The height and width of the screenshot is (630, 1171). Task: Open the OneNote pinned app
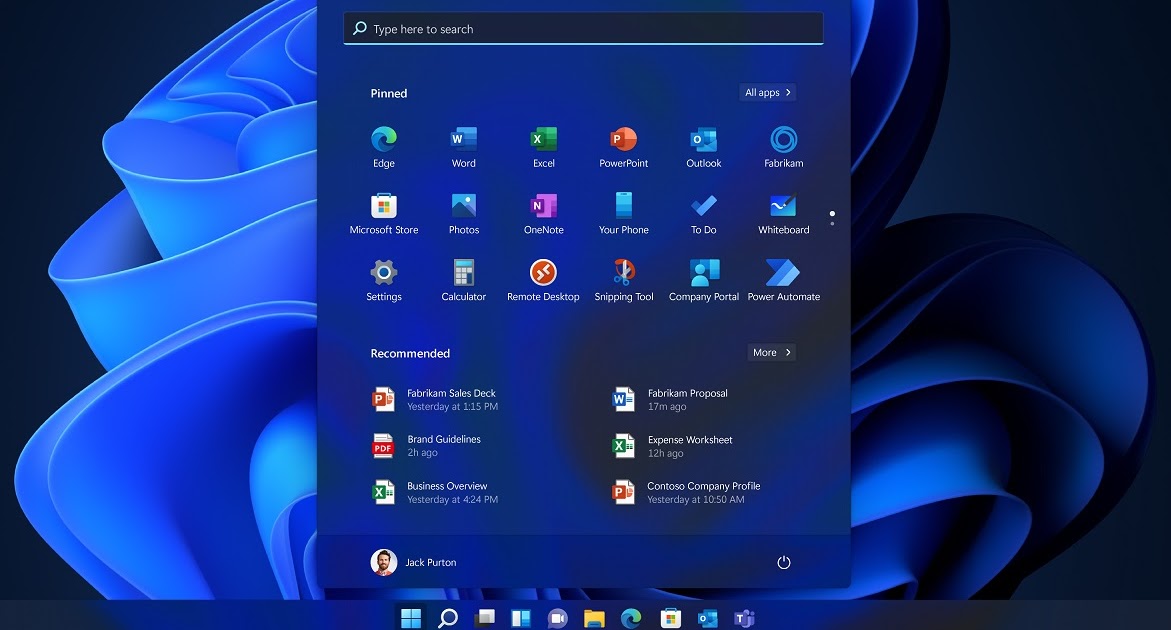coord(544,213)
